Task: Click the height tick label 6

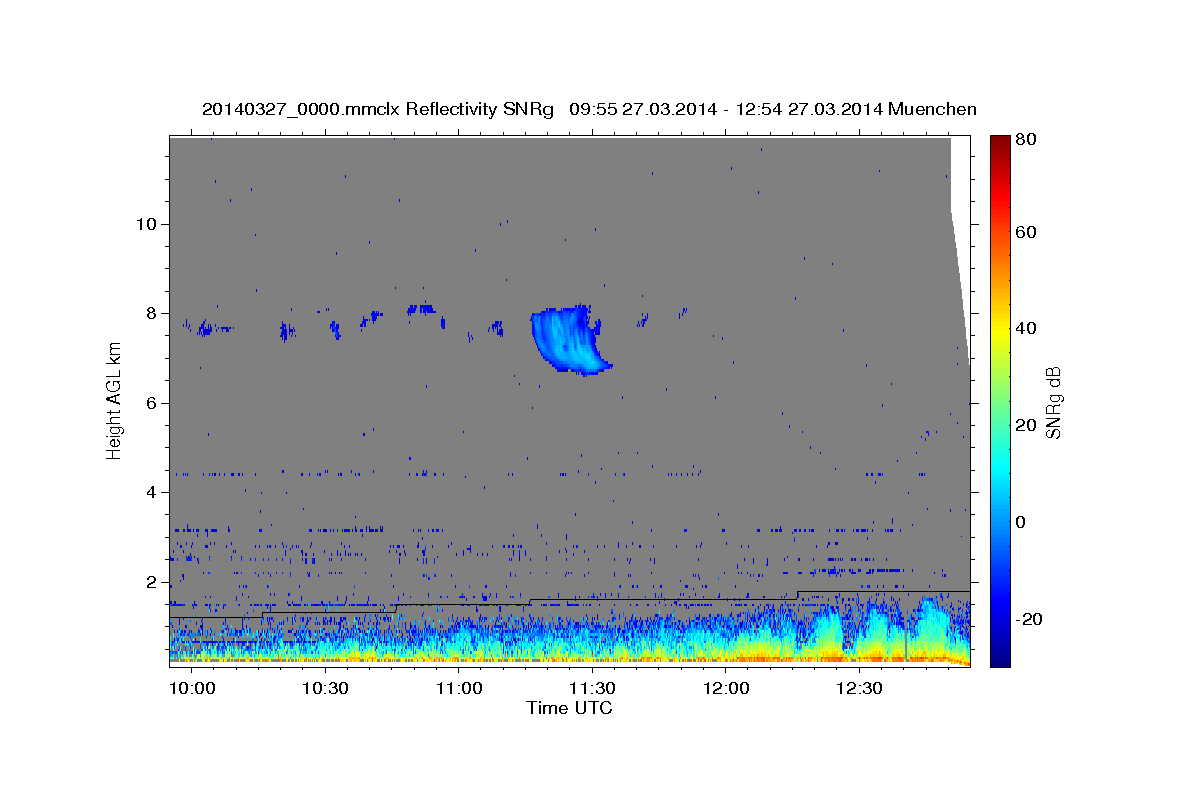Action: [x=150, y=403]
